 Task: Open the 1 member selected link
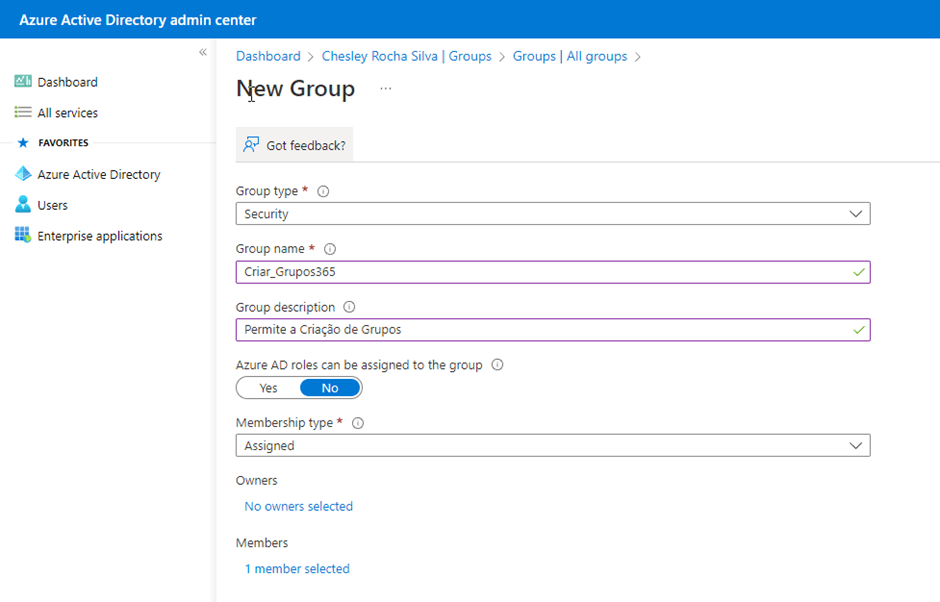297,568
